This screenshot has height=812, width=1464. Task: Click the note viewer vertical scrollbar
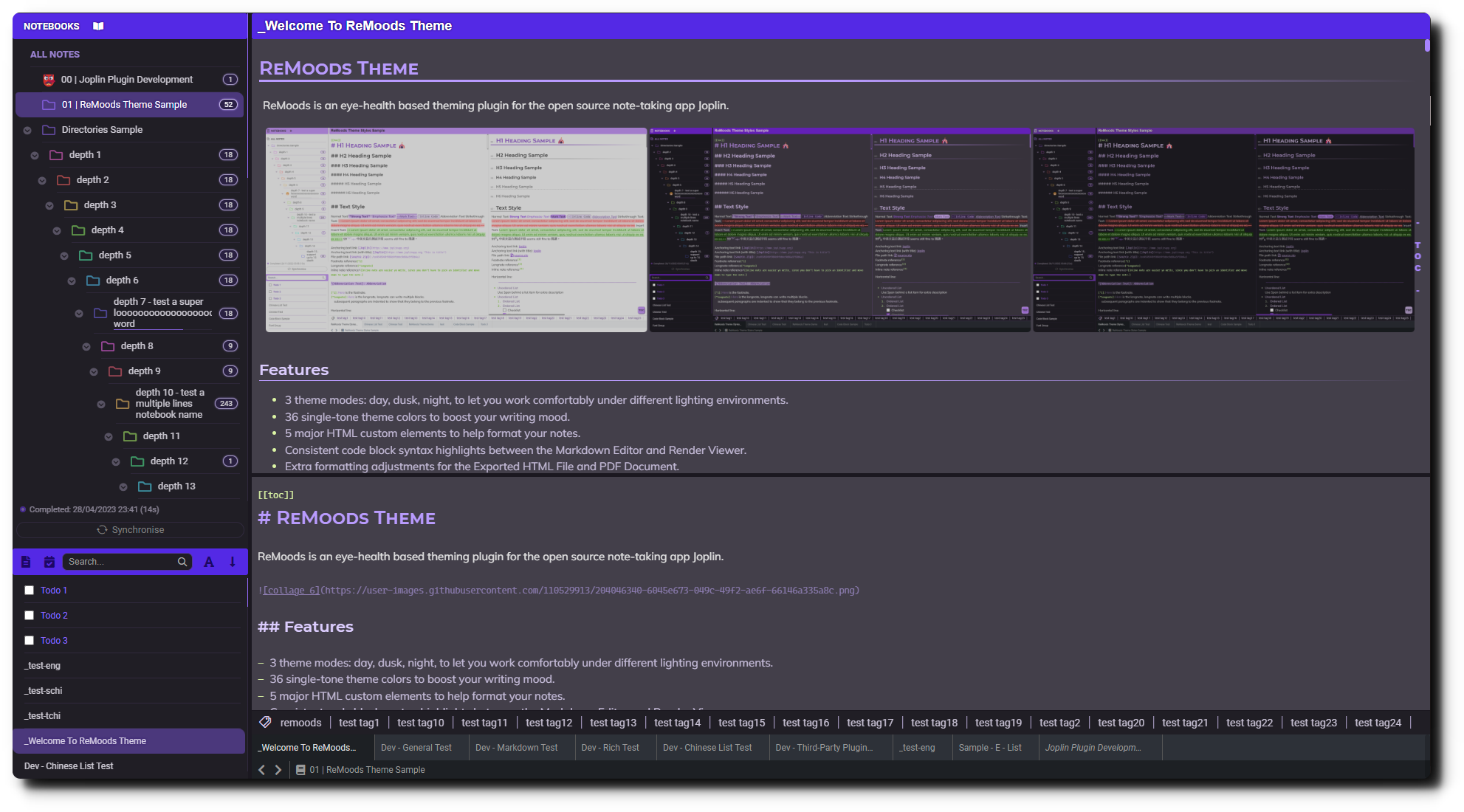tap(1427, 46)
